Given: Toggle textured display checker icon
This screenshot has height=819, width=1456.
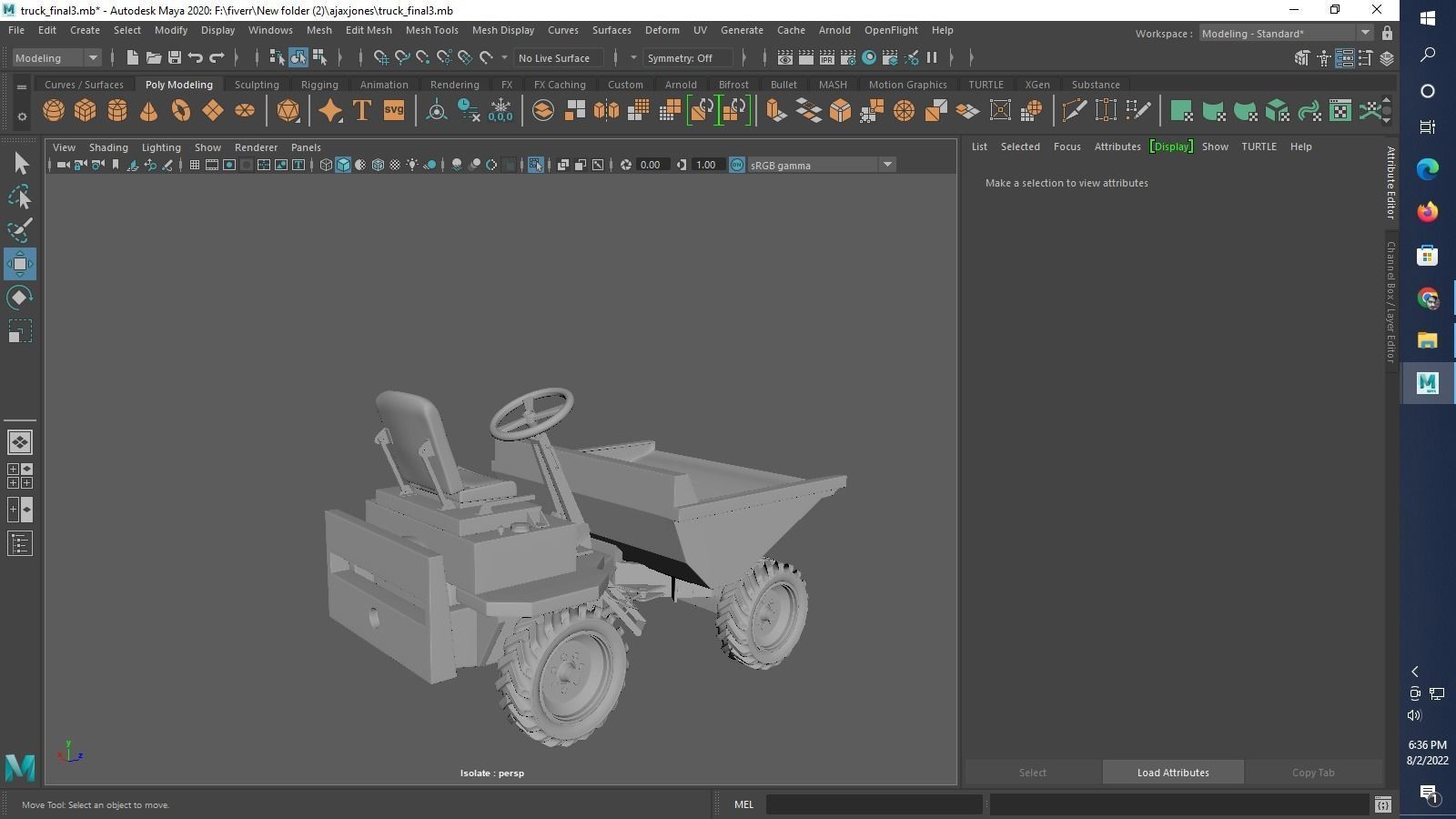Looking at the screenshot, I should click(395, 165).
